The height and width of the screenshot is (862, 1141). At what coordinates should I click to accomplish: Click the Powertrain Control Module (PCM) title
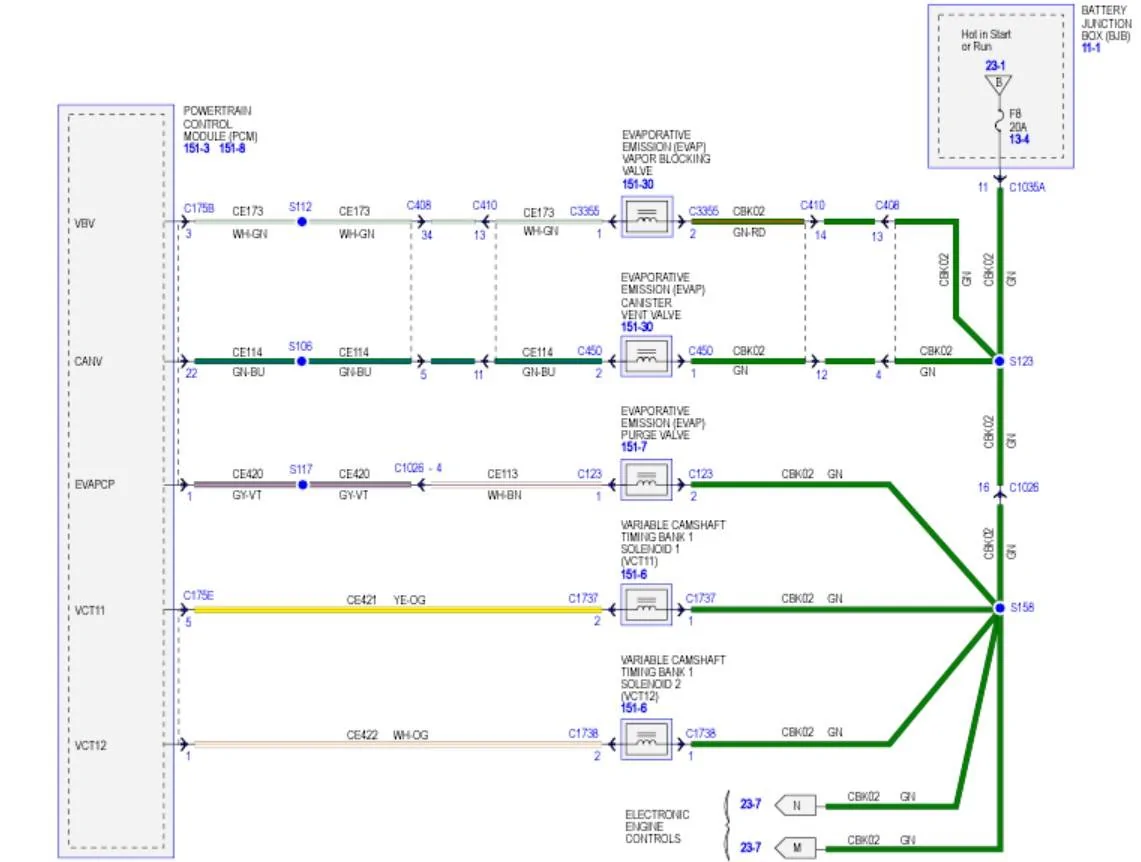[x=220, y=123]
